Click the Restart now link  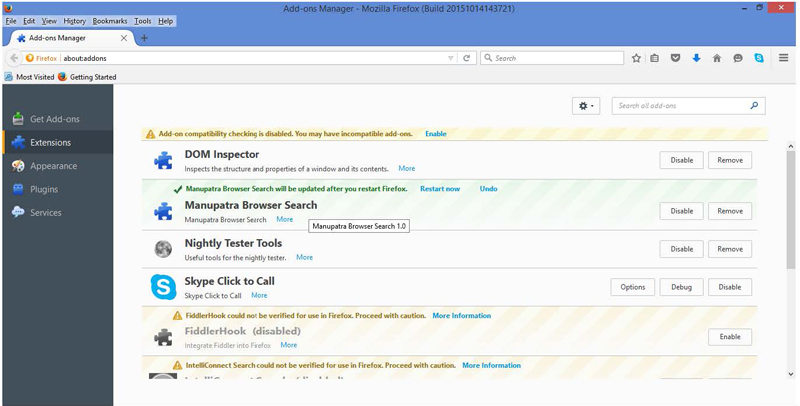click(440, 189)
